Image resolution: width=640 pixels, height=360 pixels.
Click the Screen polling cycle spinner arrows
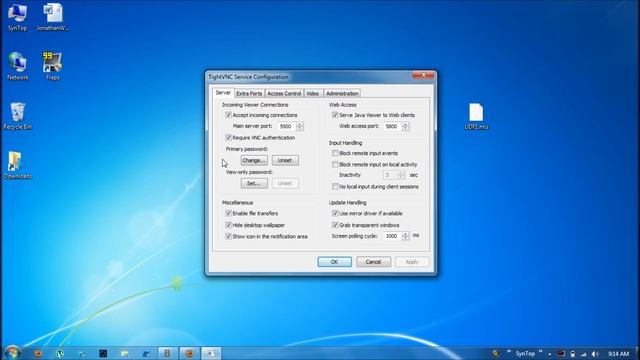click(406, 236)
